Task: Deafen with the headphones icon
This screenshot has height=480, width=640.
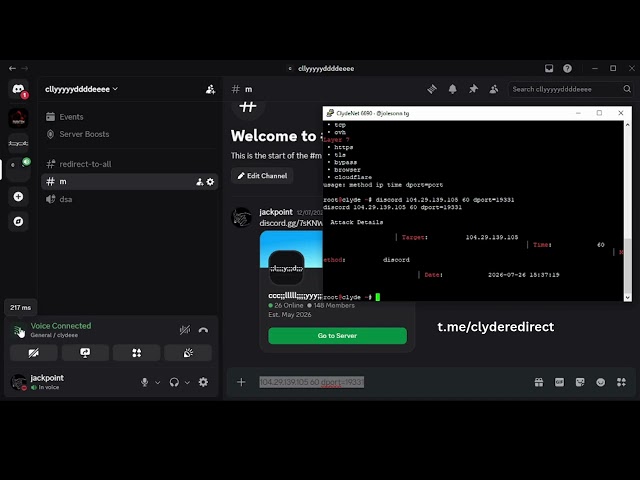Action: 174,382
